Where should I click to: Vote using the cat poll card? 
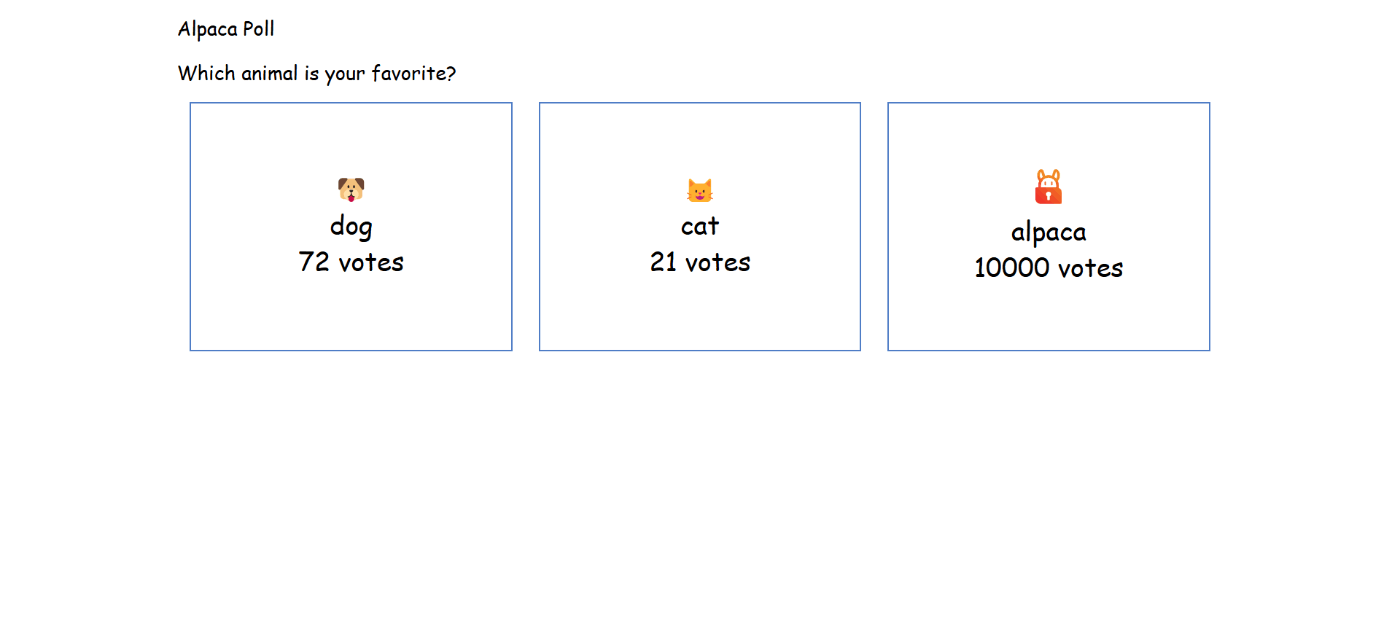700,310
